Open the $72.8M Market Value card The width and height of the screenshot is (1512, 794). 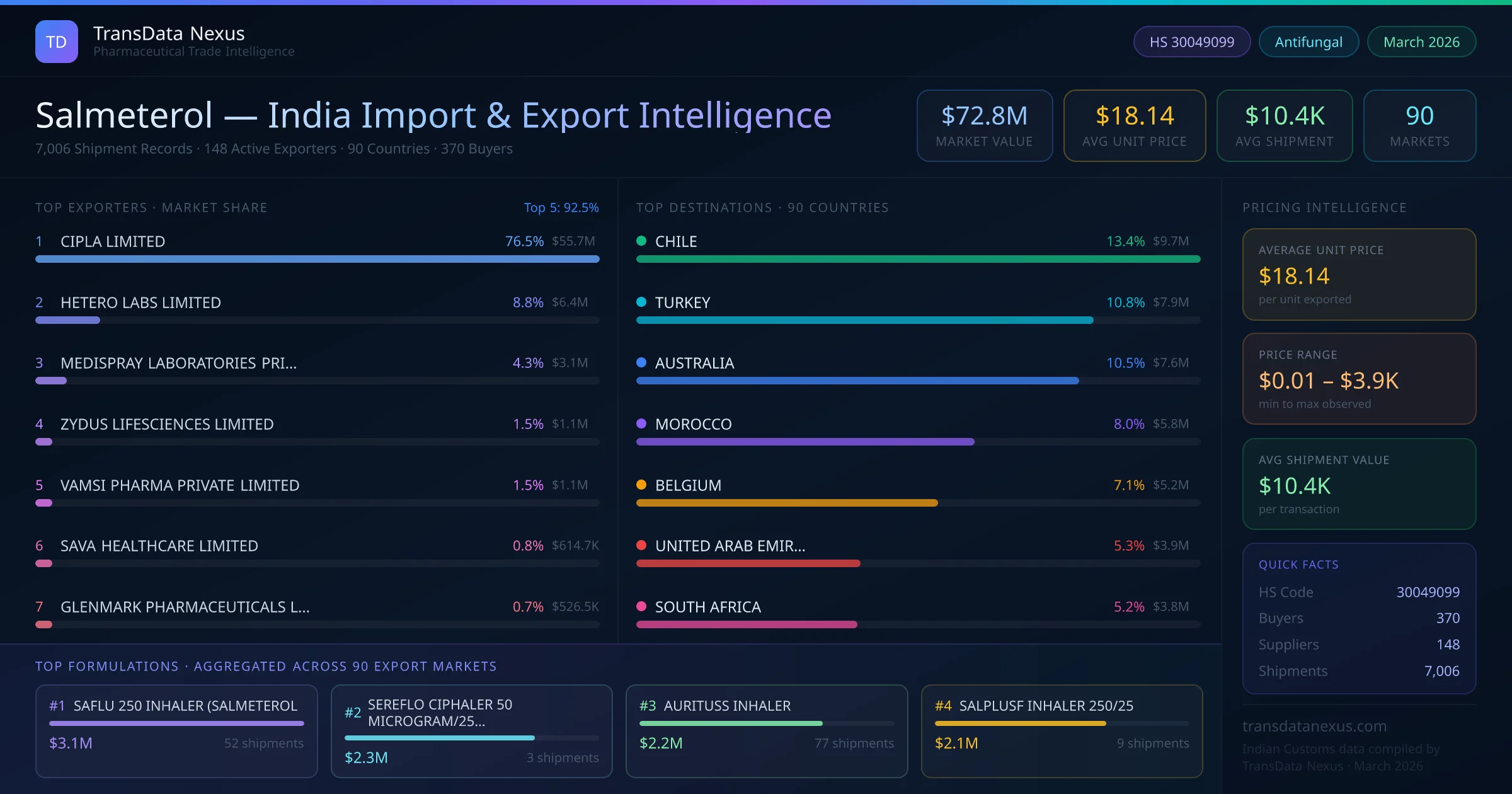[x=984, y=125]
